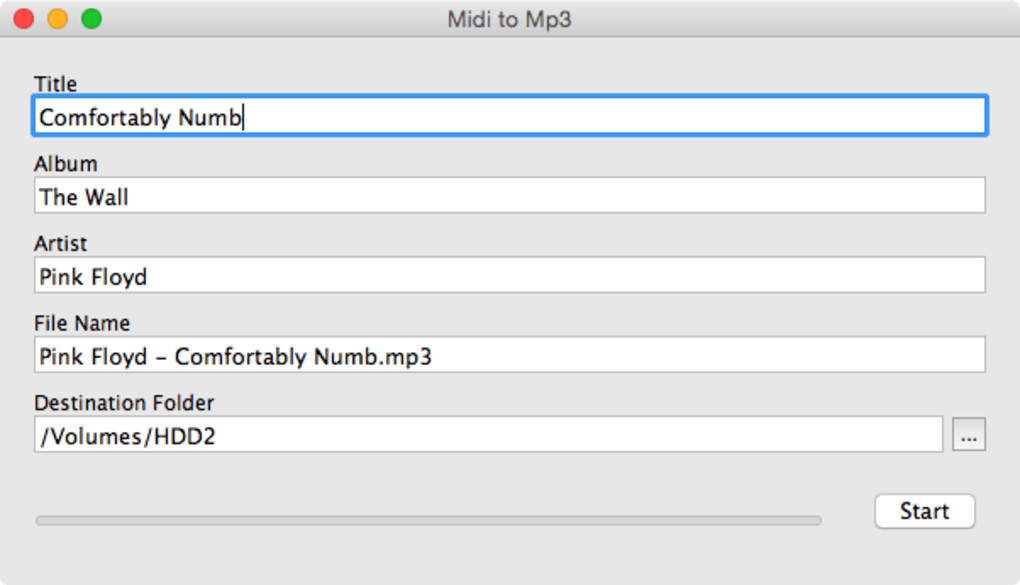Click the Title label

[55, 84]
